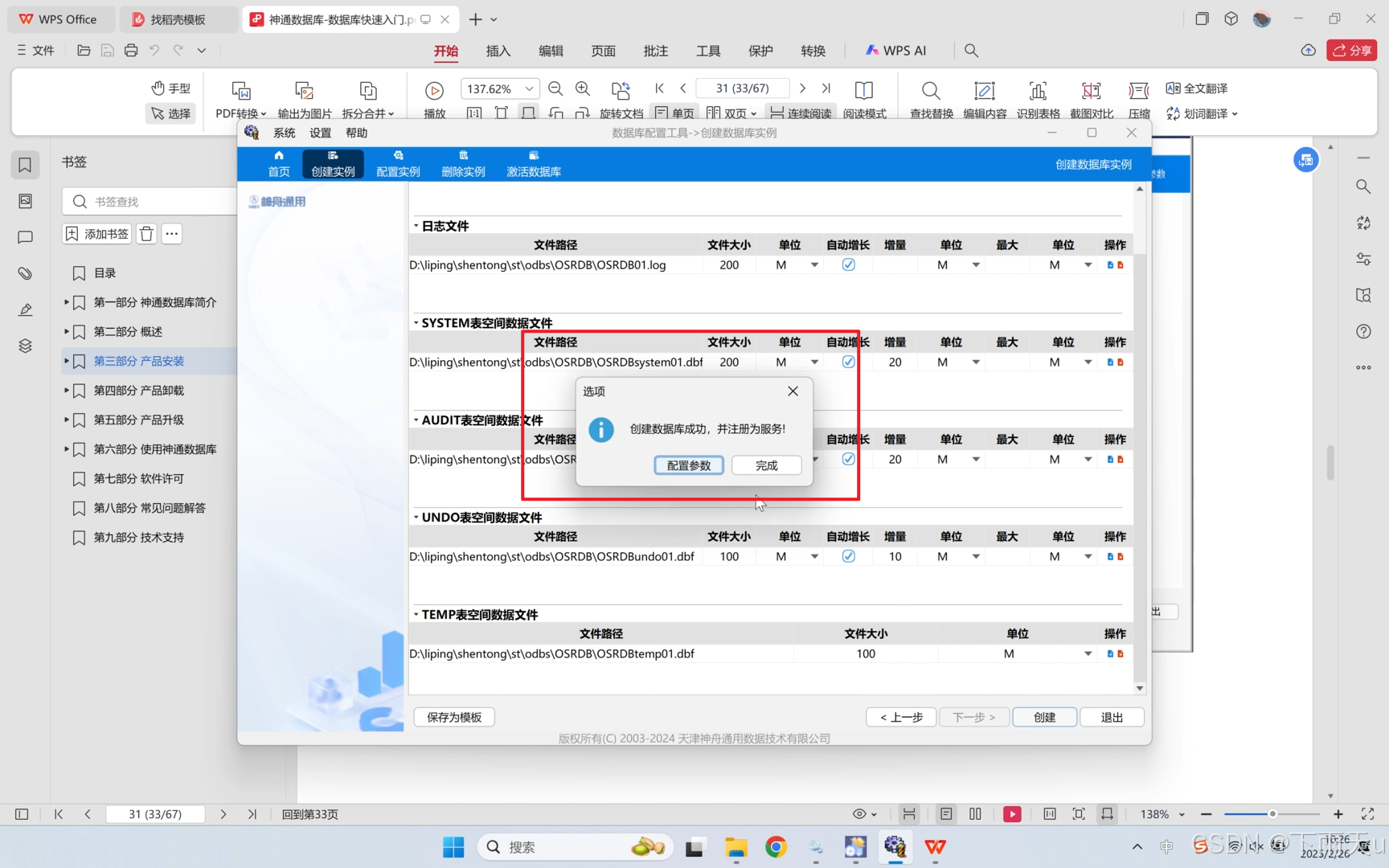1389x868 pixels.
Task: Open the zoom percentage 137.62% dropdown
Action: point(529,88)
